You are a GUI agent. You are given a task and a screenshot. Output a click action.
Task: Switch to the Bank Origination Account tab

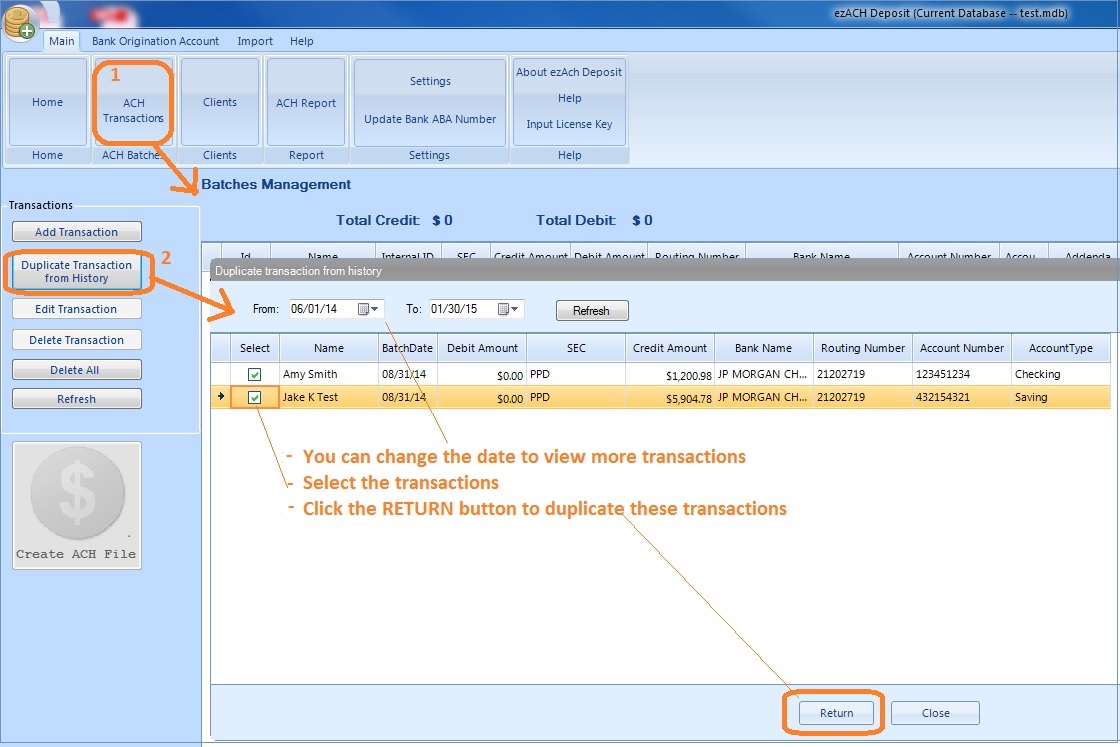pos(155,41)
